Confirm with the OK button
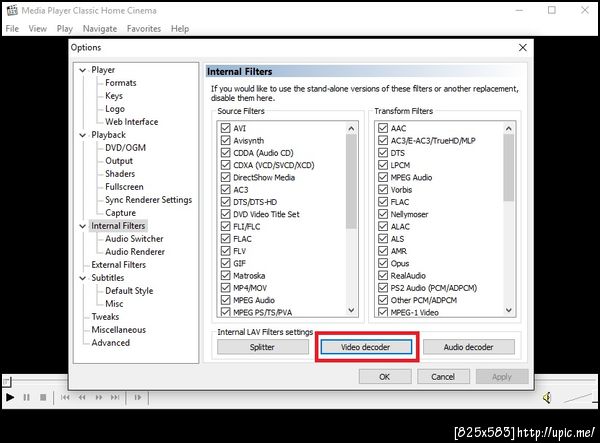The width and height of the screenshot is (600, 443). [385, 376]
